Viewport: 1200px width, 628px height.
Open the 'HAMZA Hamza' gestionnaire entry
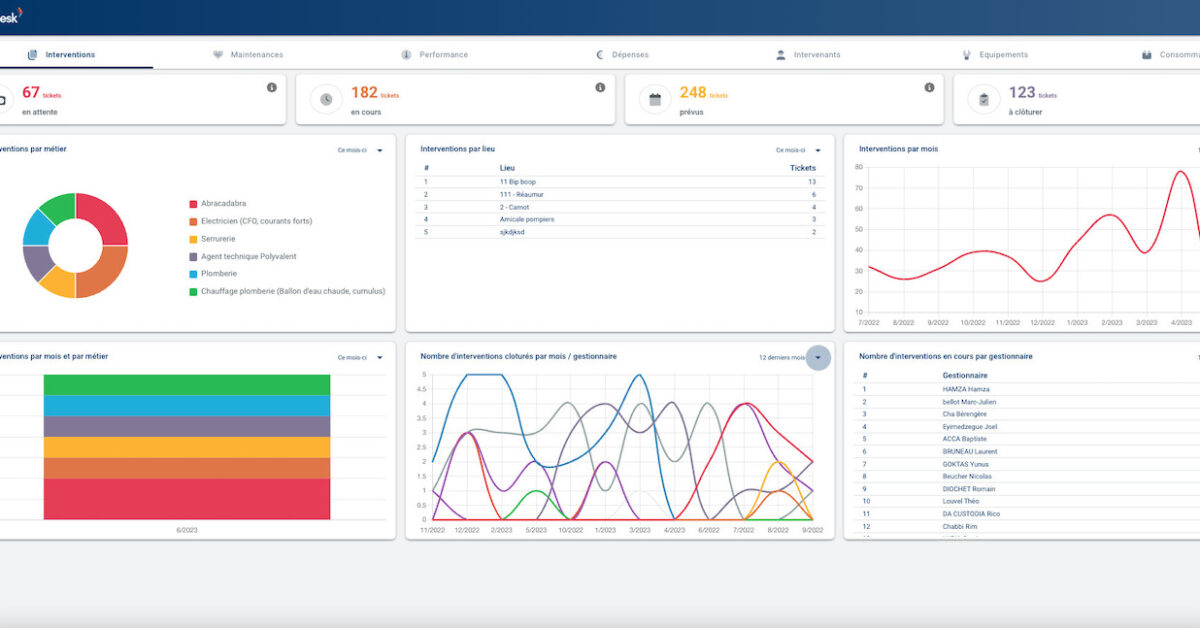click(965, 389)
